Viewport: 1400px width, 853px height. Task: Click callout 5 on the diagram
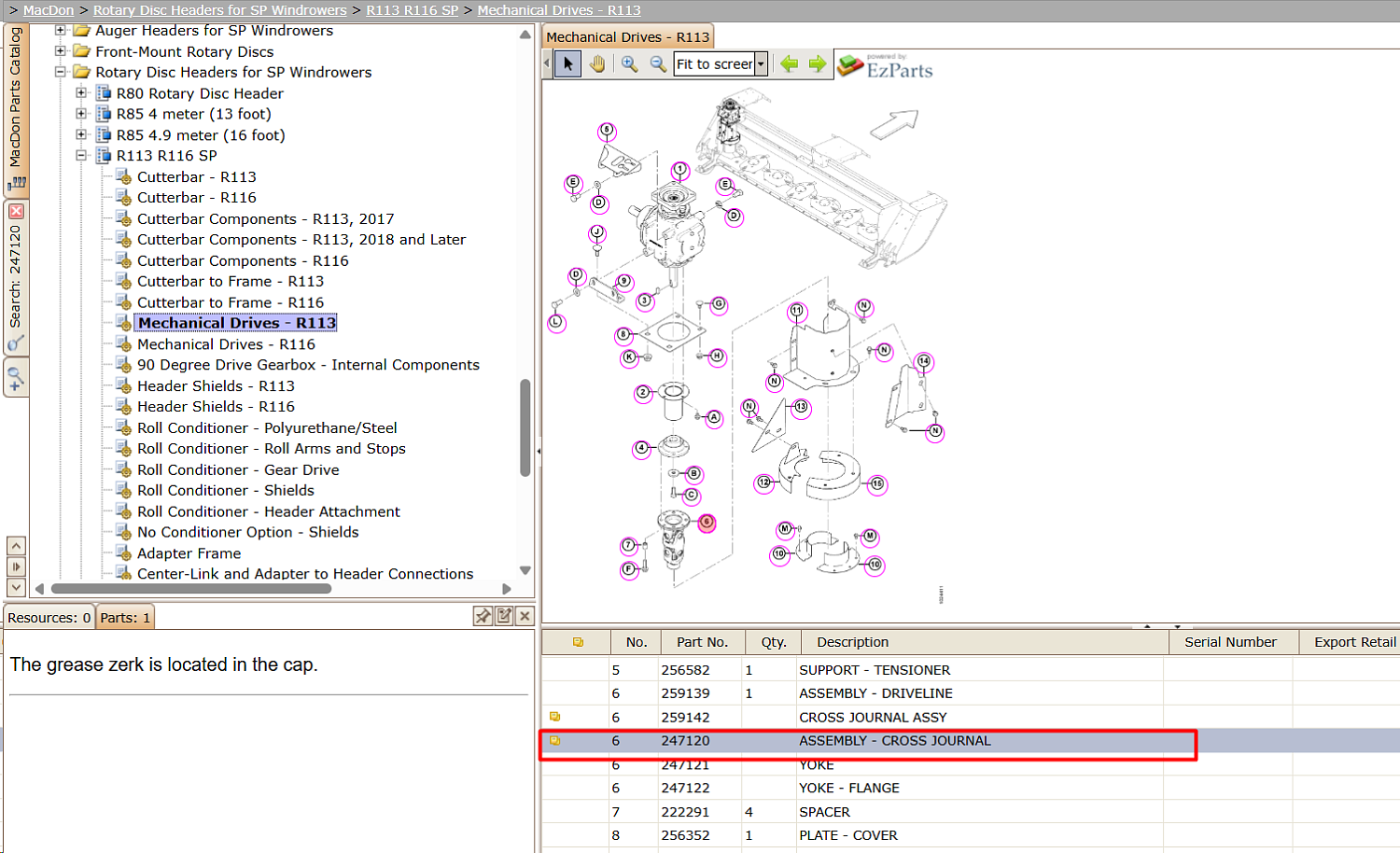[x=608, y=131]
